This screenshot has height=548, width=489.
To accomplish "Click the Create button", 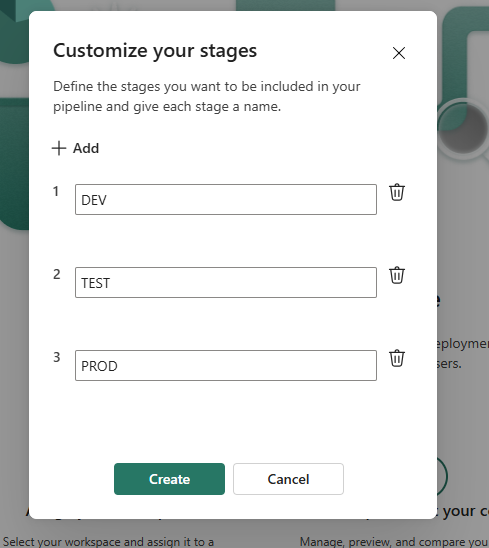I will coord(169,479).
